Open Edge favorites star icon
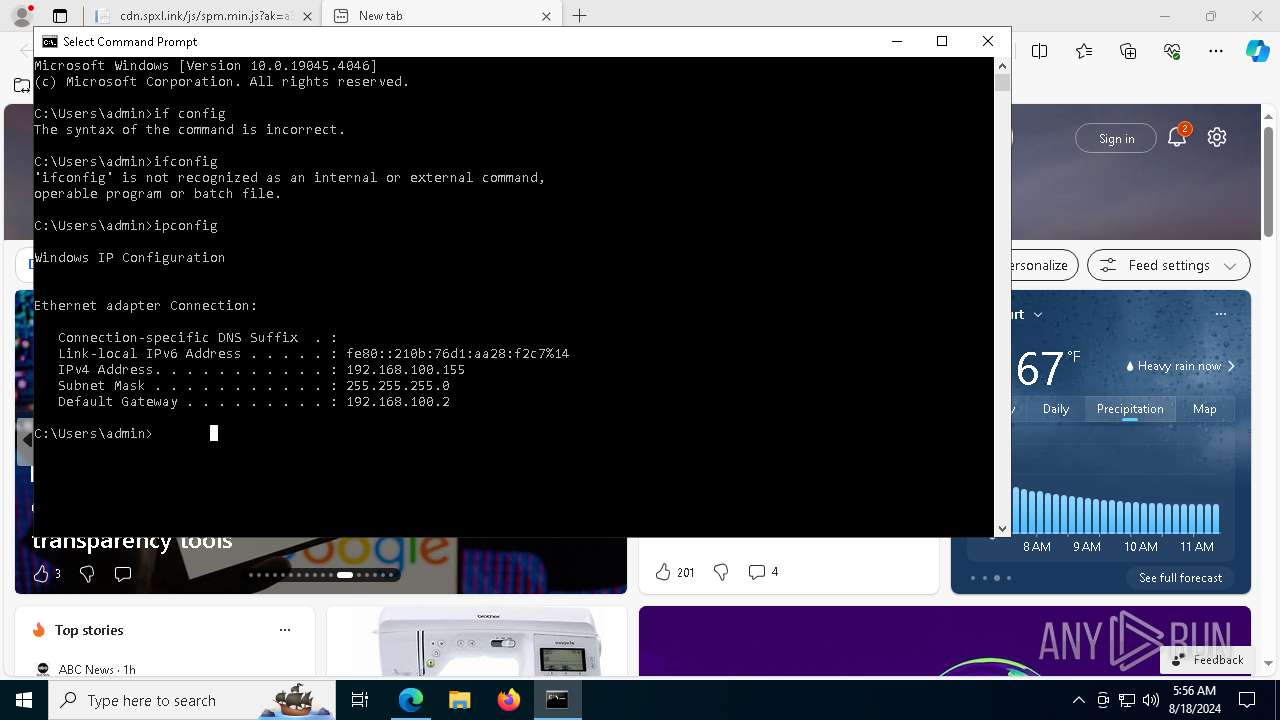 coord(1084,51)
